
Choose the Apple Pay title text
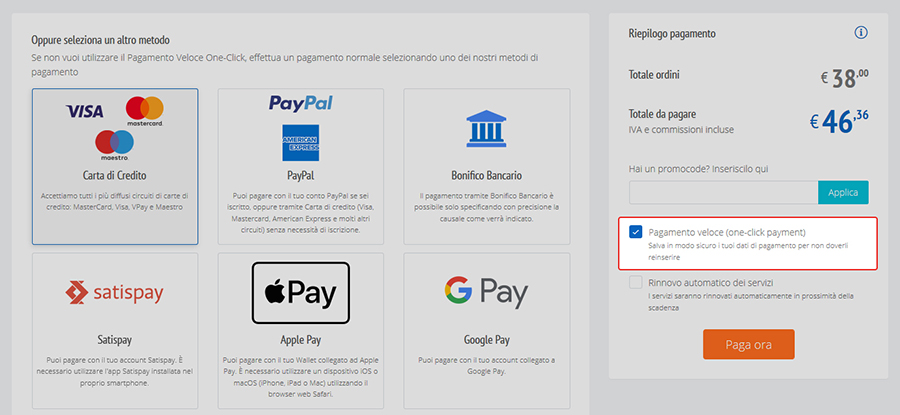(x=301, y=340)
